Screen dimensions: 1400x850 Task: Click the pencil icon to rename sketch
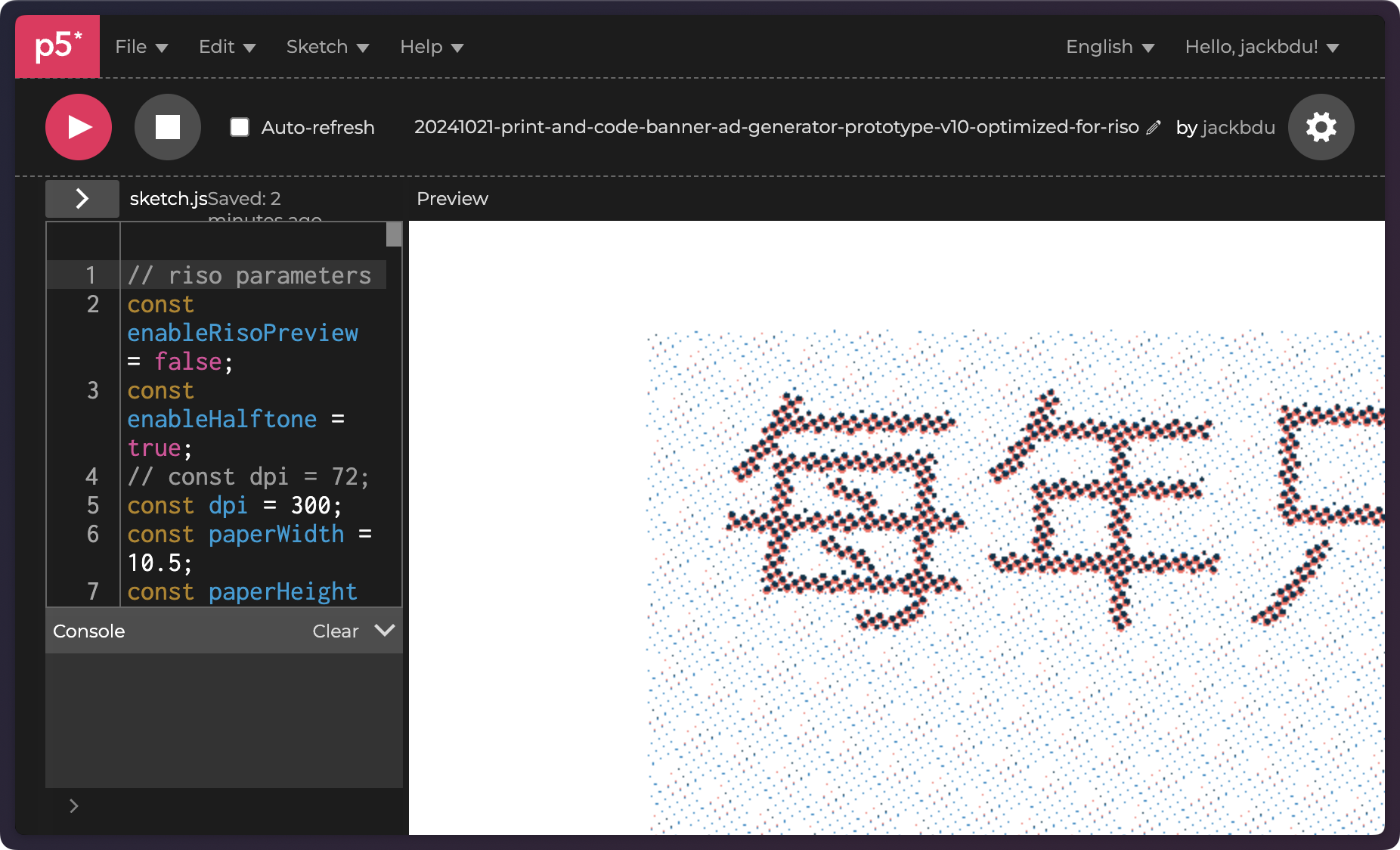(1154, 128)
